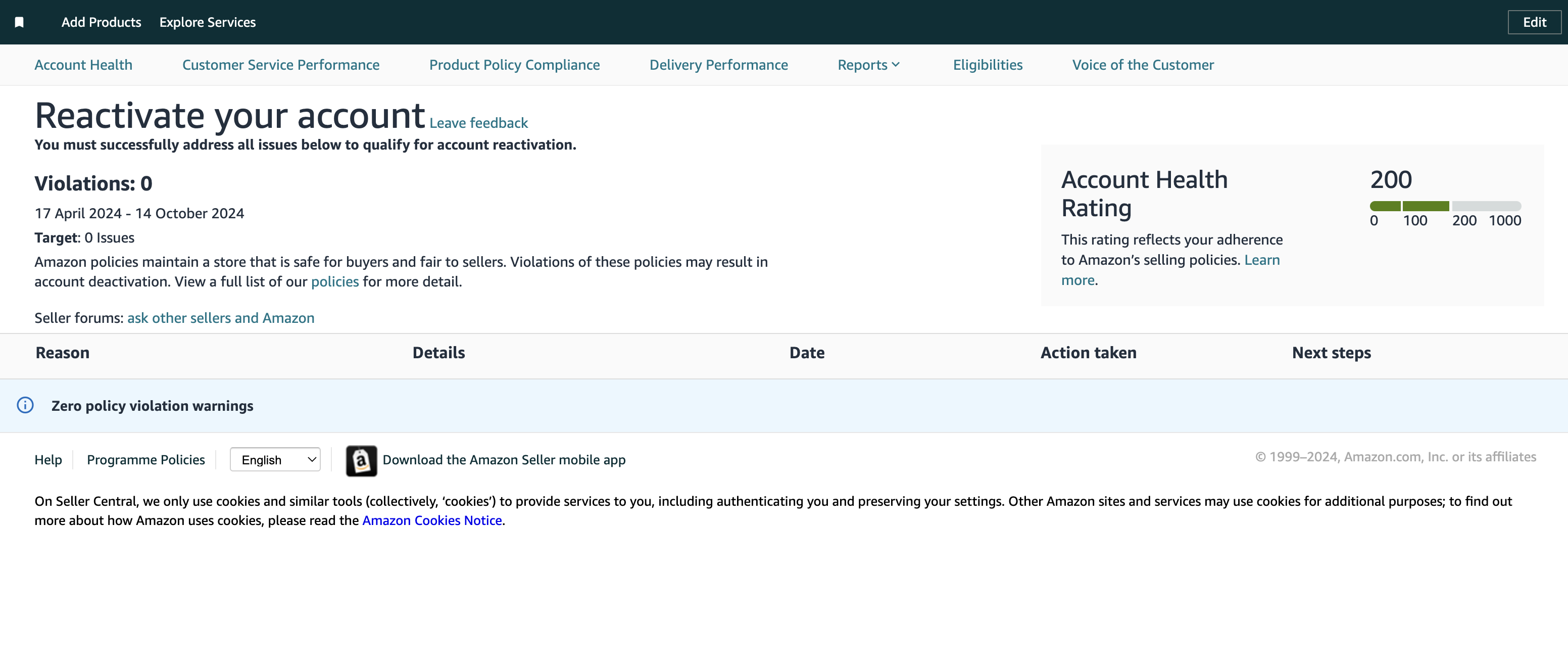Click the Violations: 0 heading
This screenshot has height=671, width=1568.
[93, 183]
